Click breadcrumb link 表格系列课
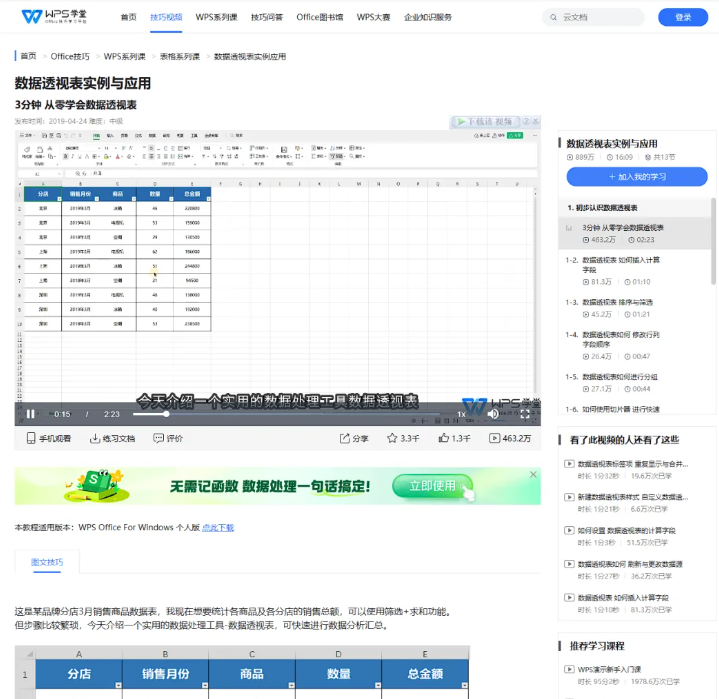Viewport: 719px width, 699px height. 180,56
